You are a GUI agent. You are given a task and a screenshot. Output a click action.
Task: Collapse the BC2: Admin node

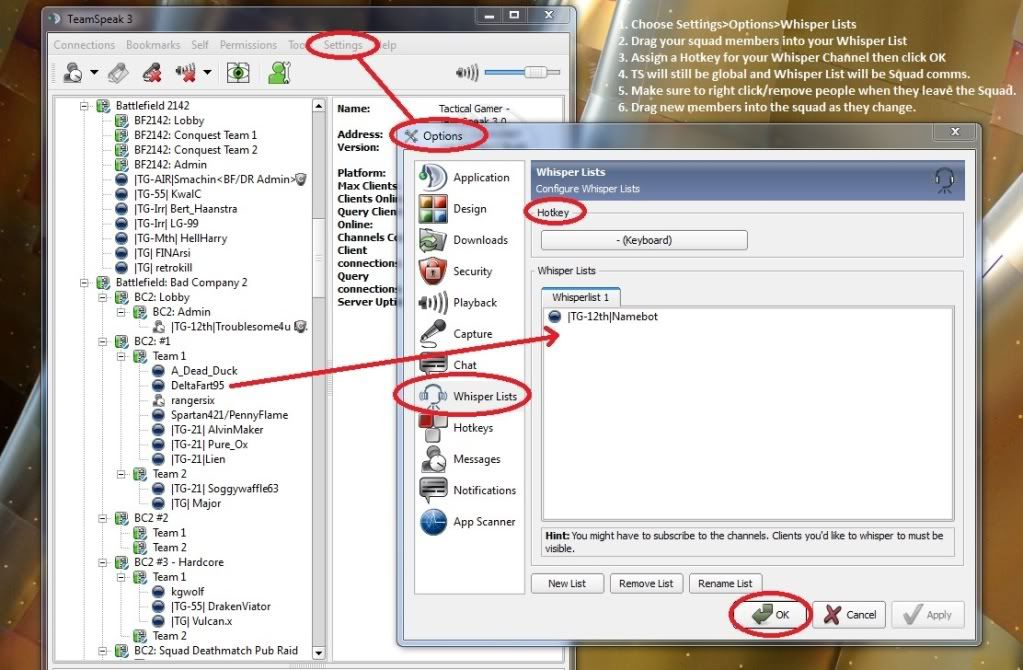[121, 312]
